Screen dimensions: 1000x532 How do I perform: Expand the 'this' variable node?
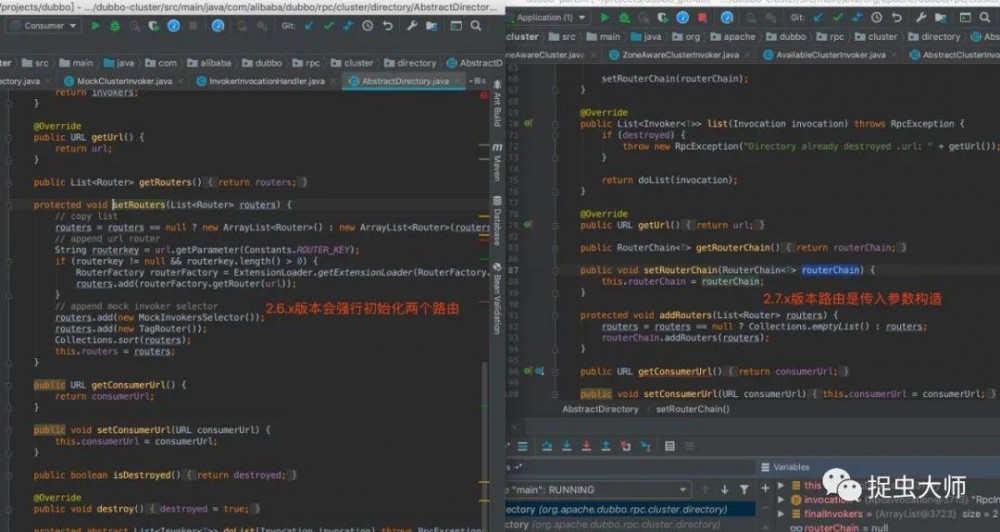(x=781, y=485)
